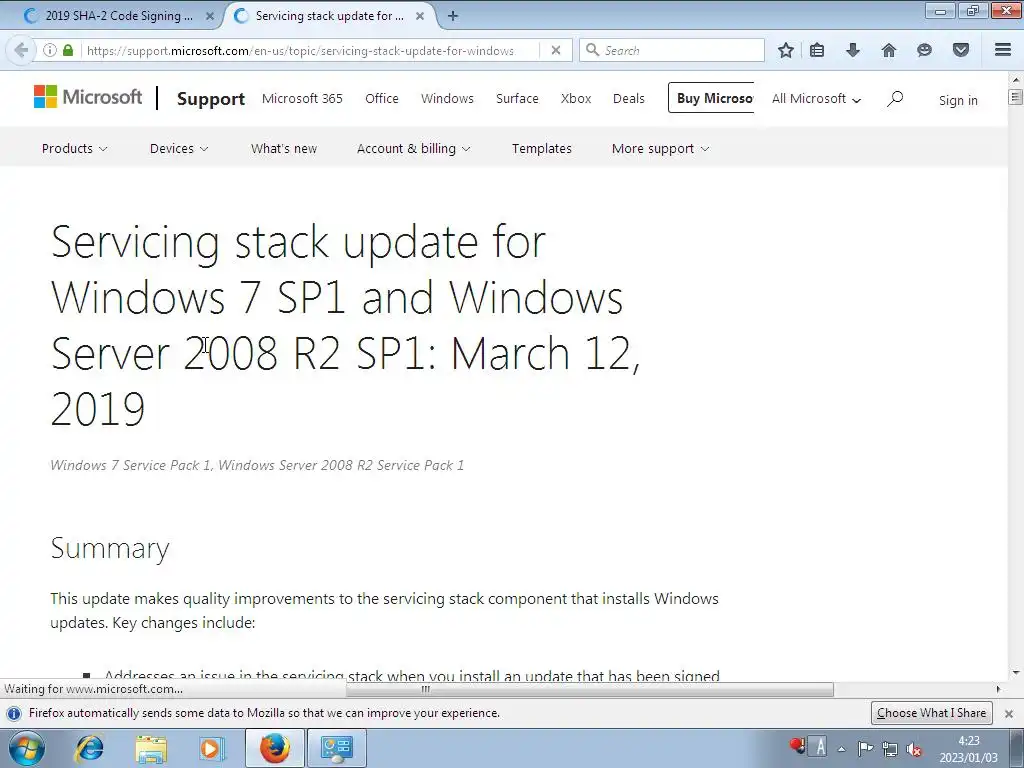Open the Templates link
The height and width of the screenshot is (768, 1024).
[542, 148]
